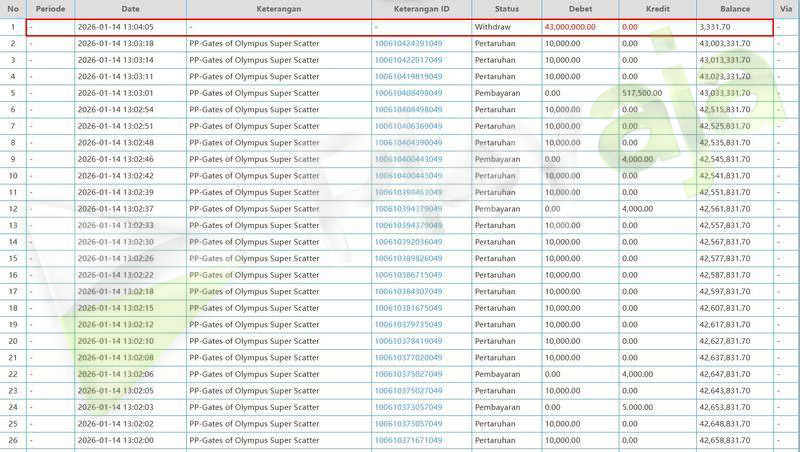Follow the 100610386715049 ID link
Screen dimensions: 800x452
pyautogui.click(x=408, y=275)
